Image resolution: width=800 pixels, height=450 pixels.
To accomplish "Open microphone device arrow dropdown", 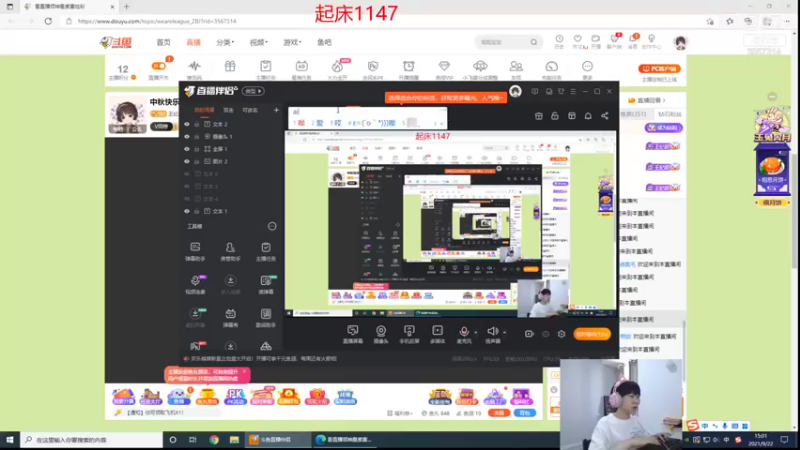I will coord(476,333).
